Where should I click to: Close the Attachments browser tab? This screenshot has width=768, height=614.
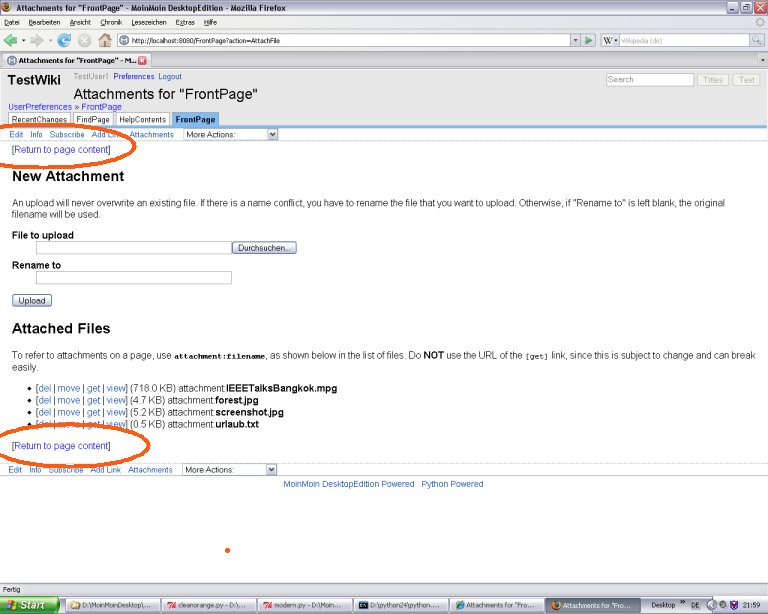pos(143,61)
